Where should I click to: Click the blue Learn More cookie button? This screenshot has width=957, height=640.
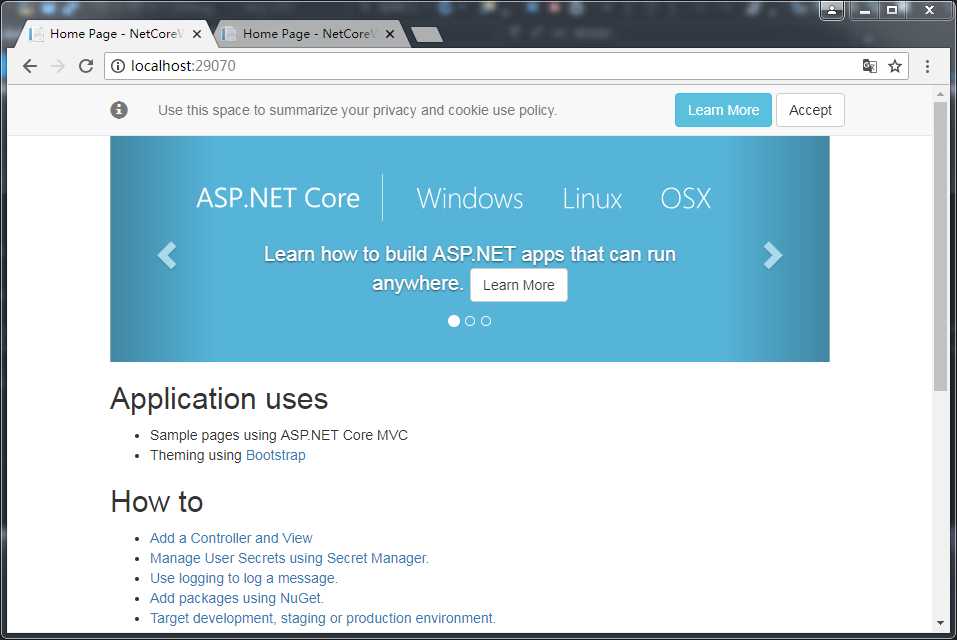coord(723,110)
